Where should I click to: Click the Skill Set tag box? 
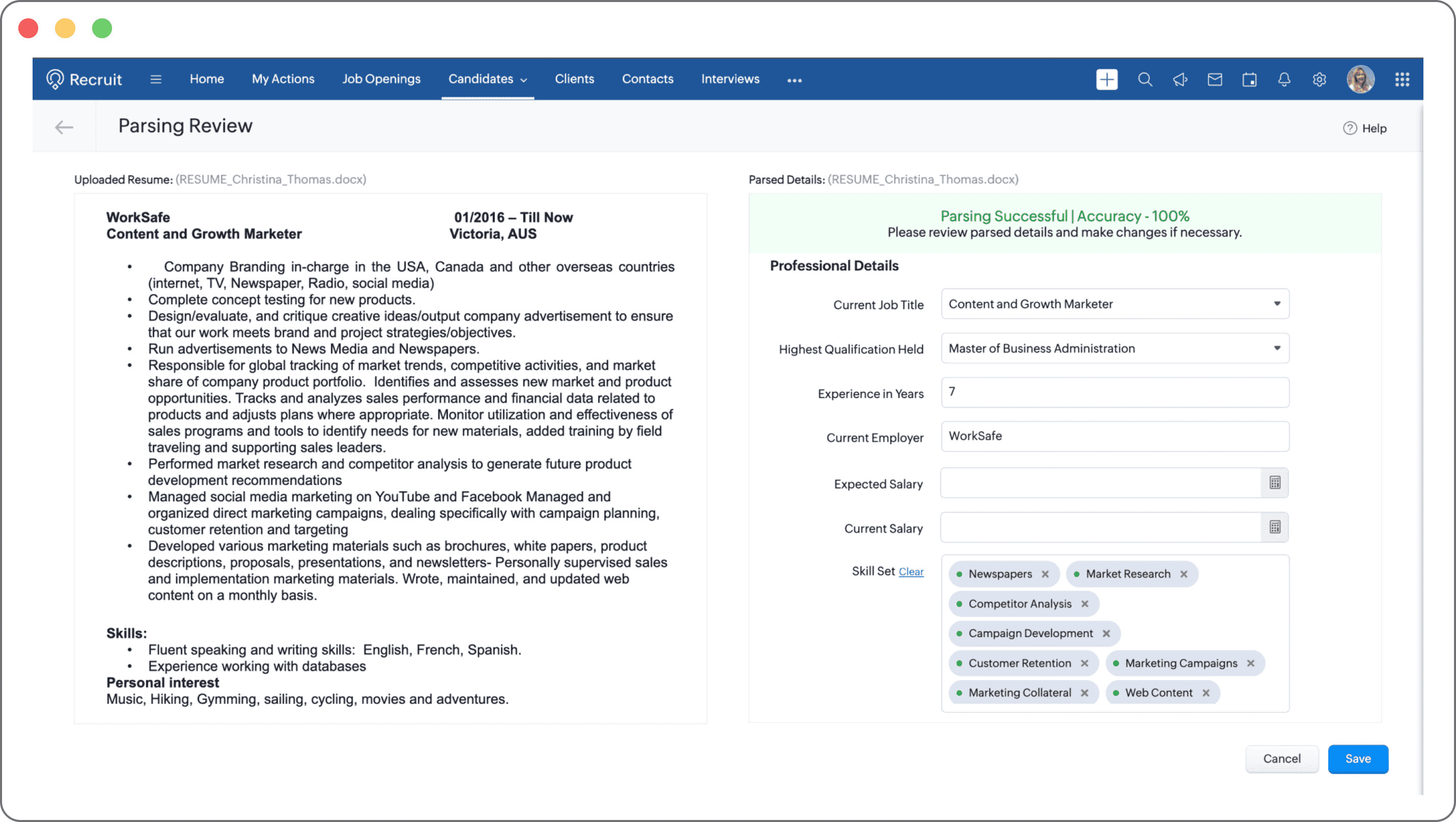[1114, 633]
